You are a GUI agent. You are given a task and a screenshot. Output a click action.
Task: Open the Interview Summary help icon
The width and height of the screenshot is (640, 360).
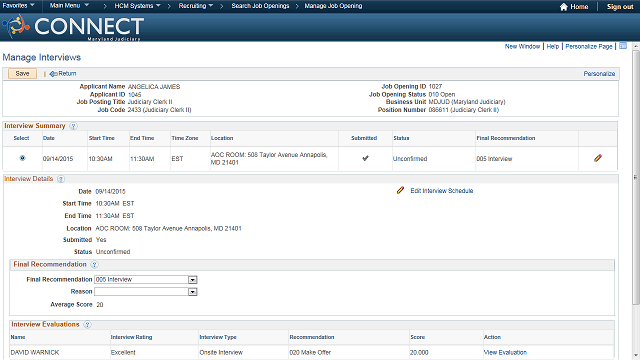click(x=73, y=126)
